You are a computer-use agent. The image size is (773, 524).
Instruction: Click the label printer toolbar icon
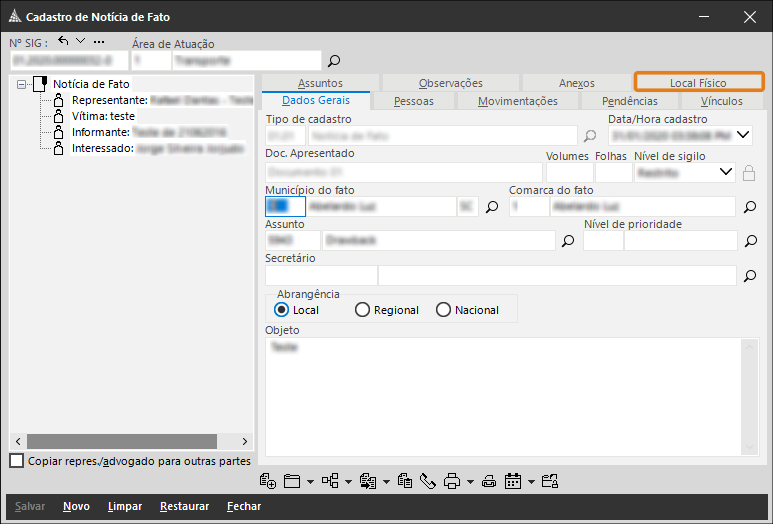coord(489,482)
